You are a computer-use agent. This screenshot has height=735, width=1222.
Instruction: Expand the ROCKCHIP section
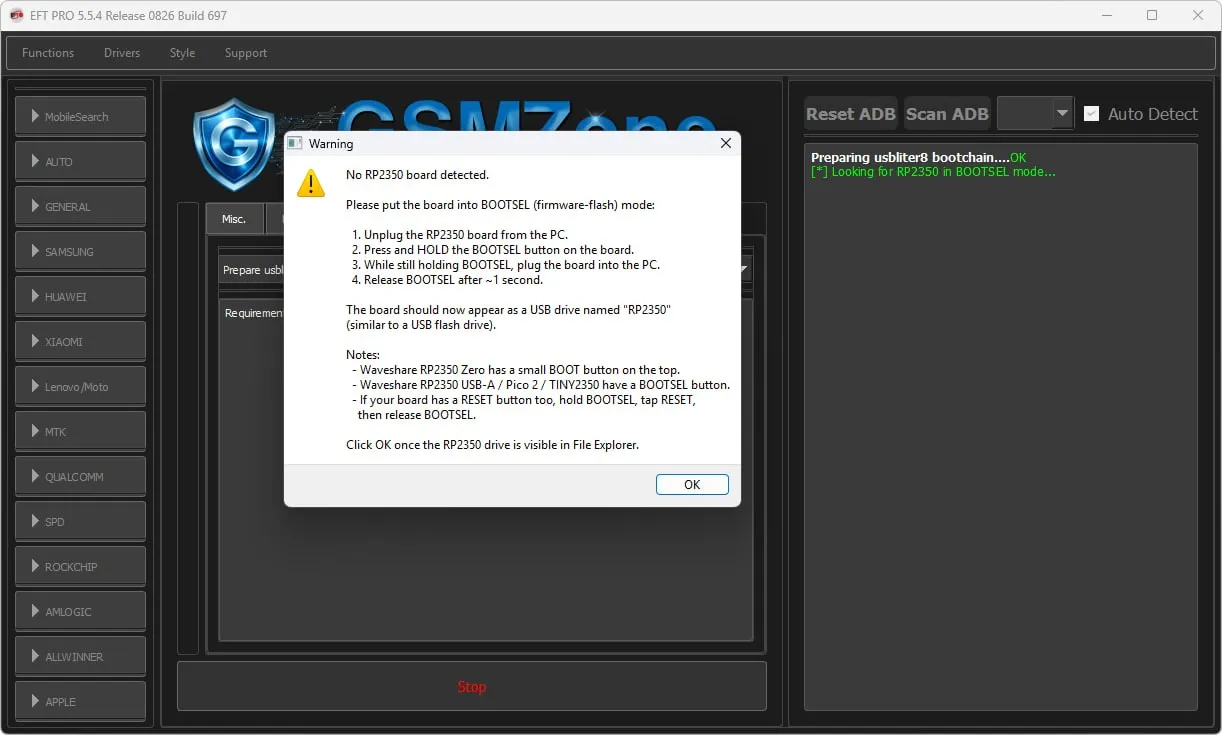[80, 566]
